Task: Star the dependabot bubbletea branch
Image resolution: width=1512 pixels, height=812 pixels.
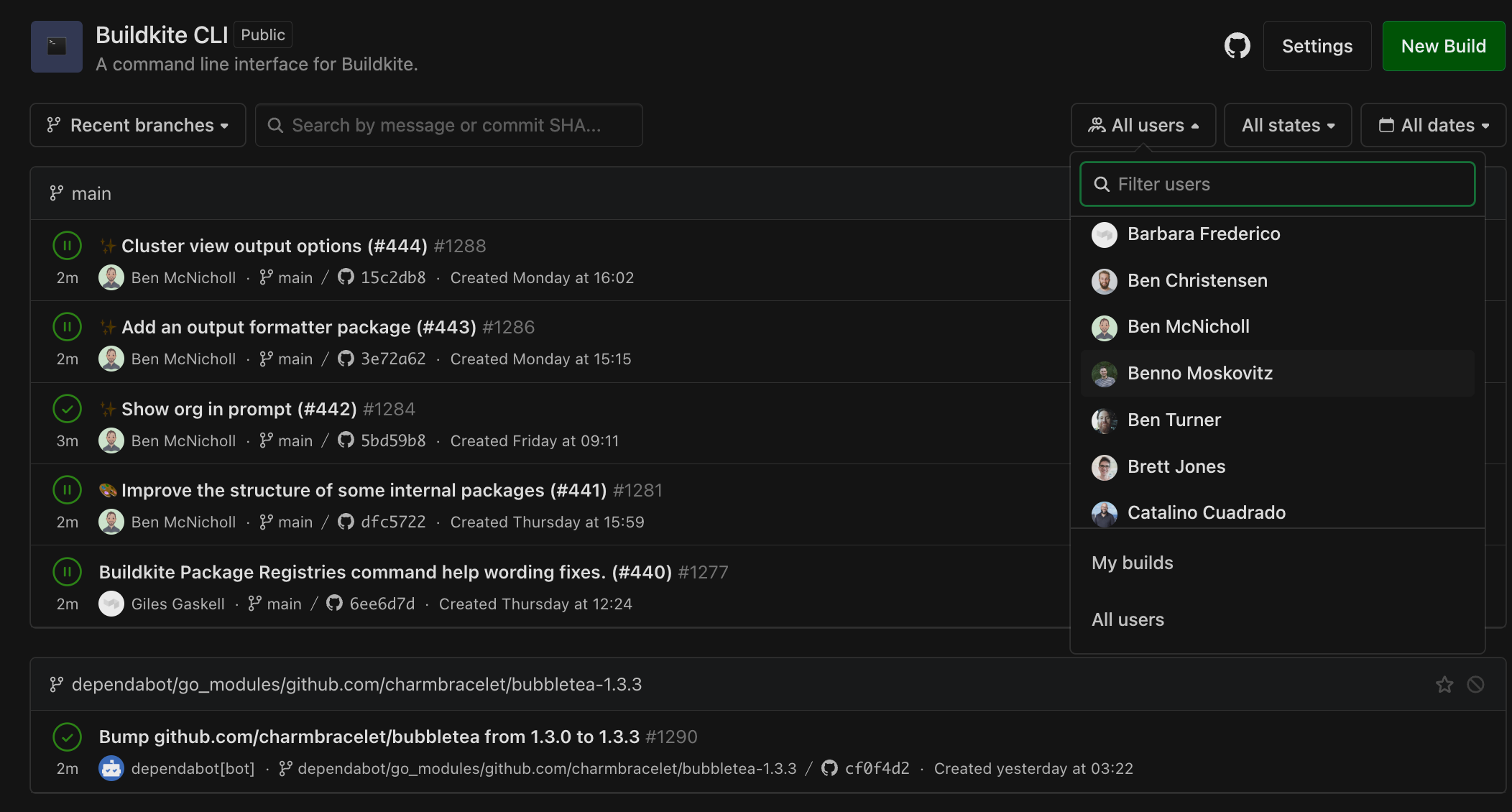Action: click(x=1444, y=685)
